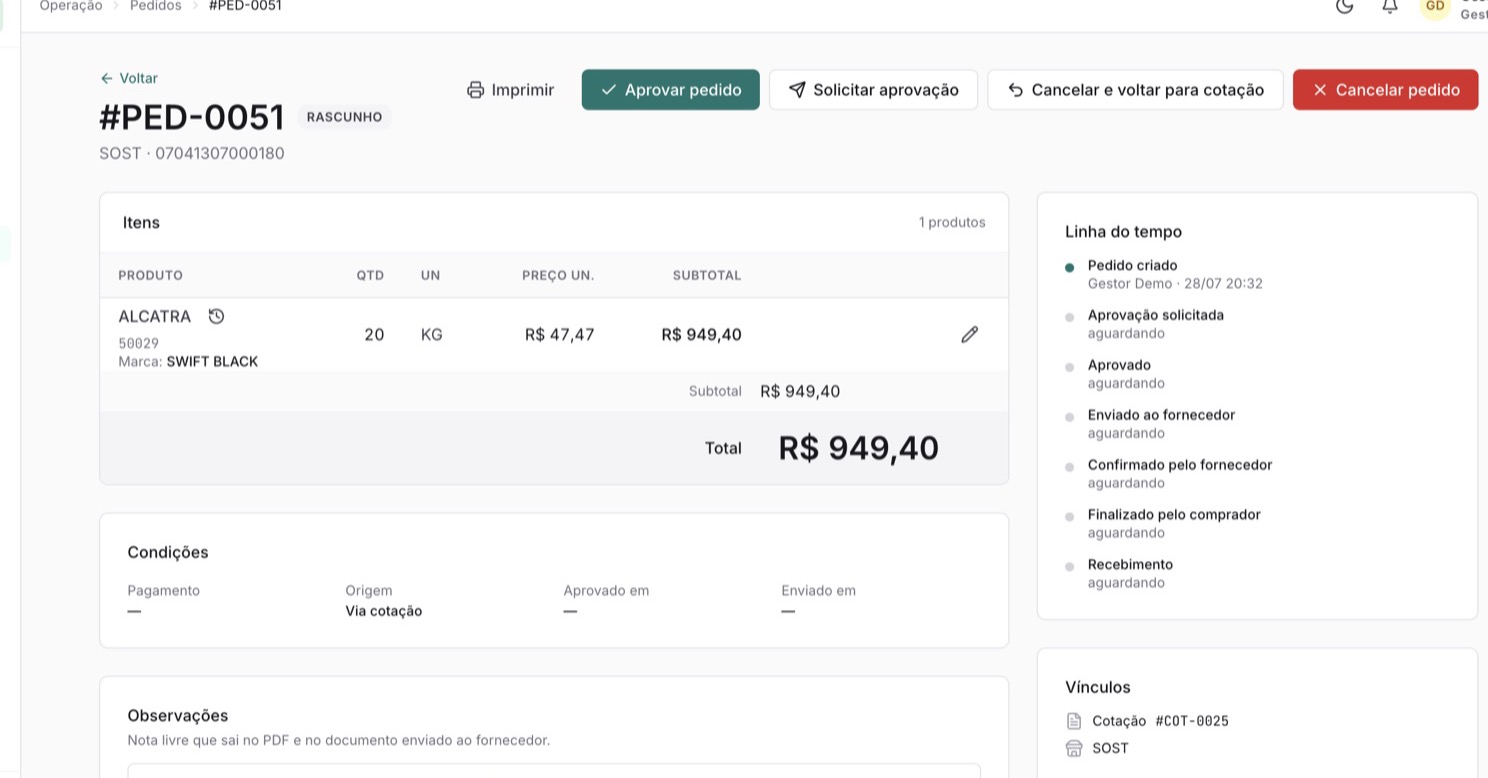
Task: Select Confirmado pelo fornecedor timeline step
Action: point(1180,465)
